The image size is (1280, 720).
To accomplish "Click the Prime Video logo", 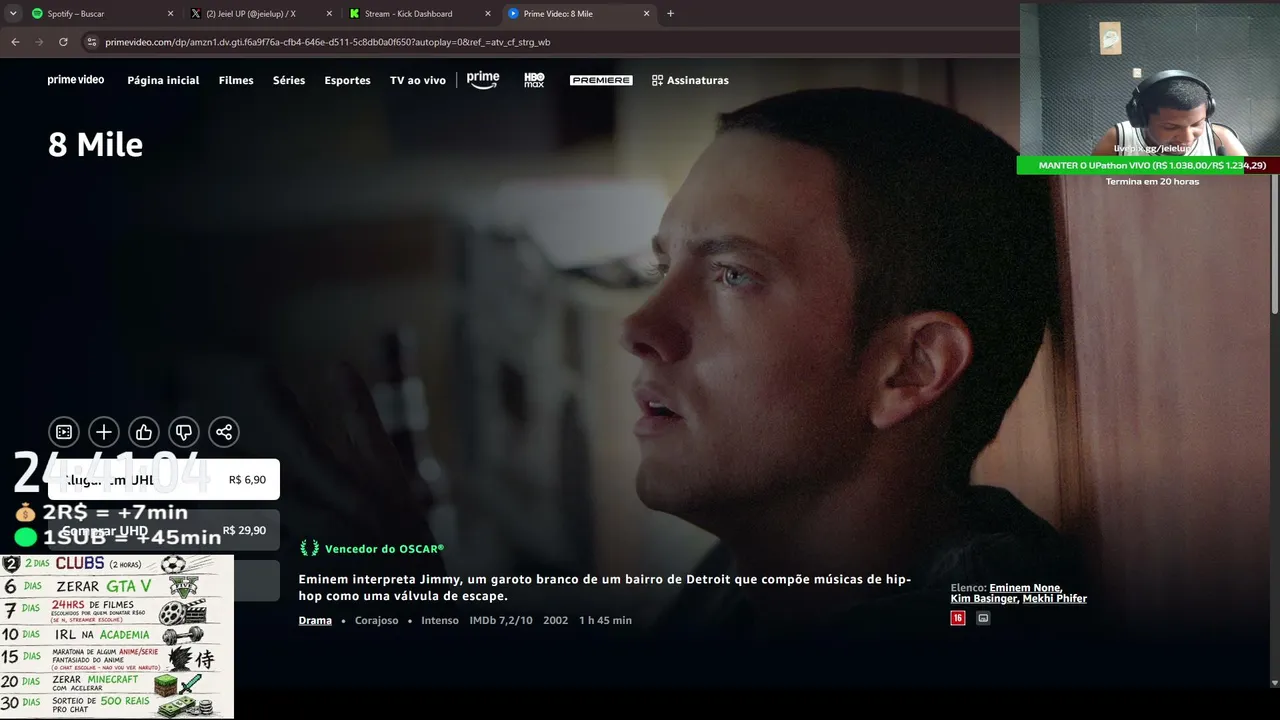I will click(76, 80).
